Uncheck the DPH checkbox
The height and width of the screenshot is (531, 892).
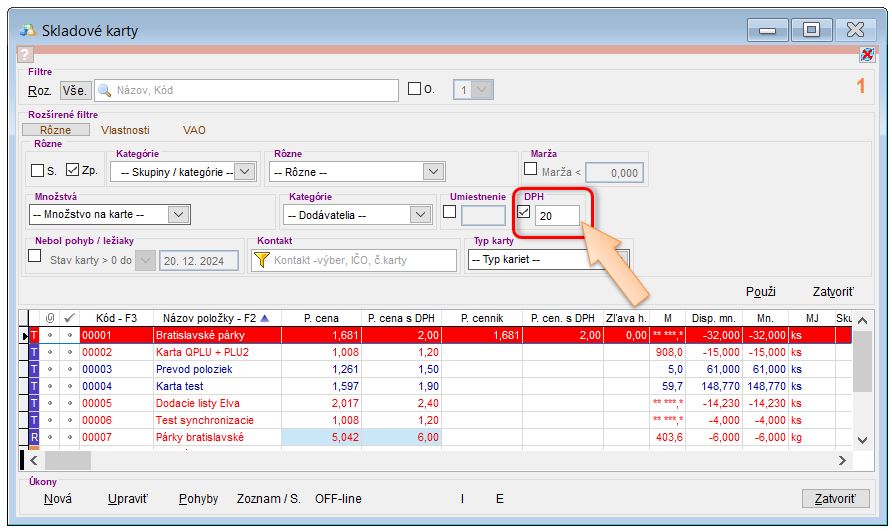coord(524,212)
